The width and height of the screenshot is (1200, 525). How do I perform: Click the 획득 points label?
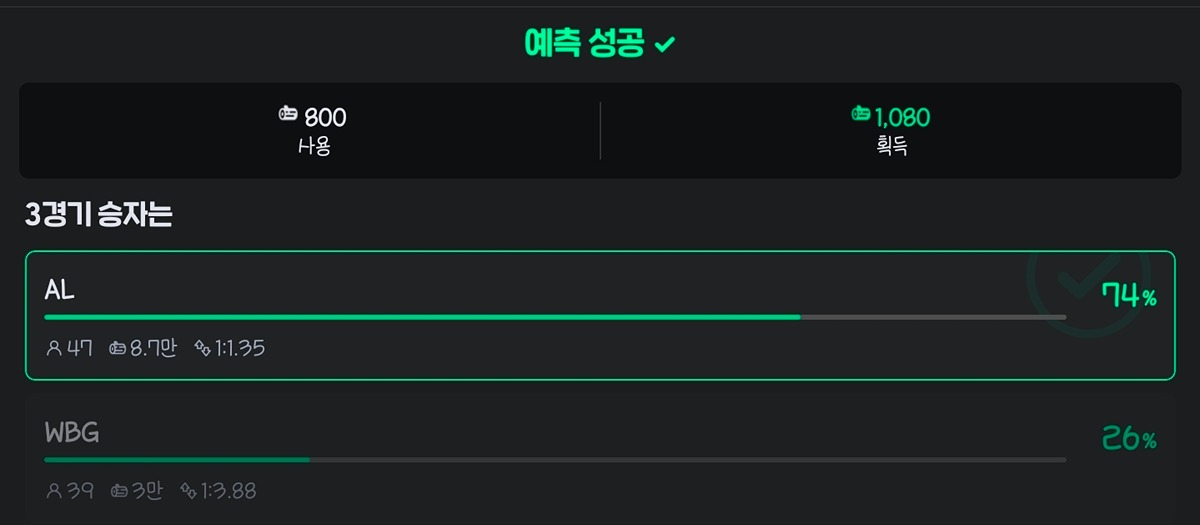click(x=891, y=146)
